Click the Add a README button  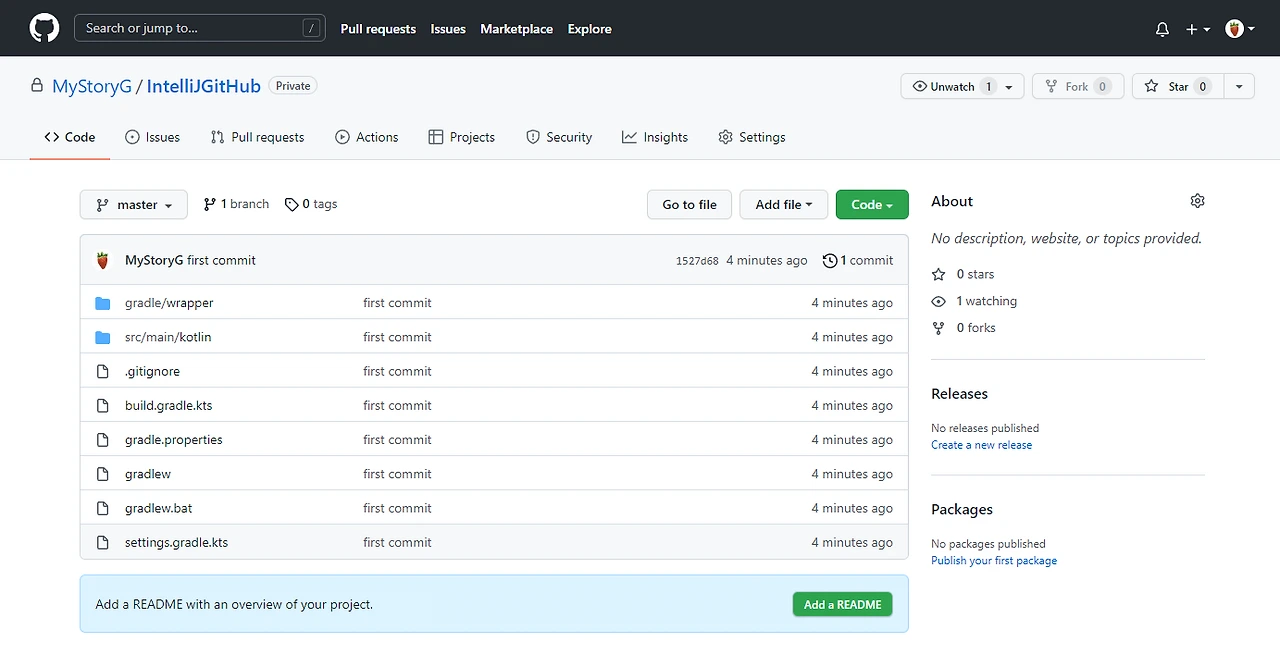[x=842, y=604]
